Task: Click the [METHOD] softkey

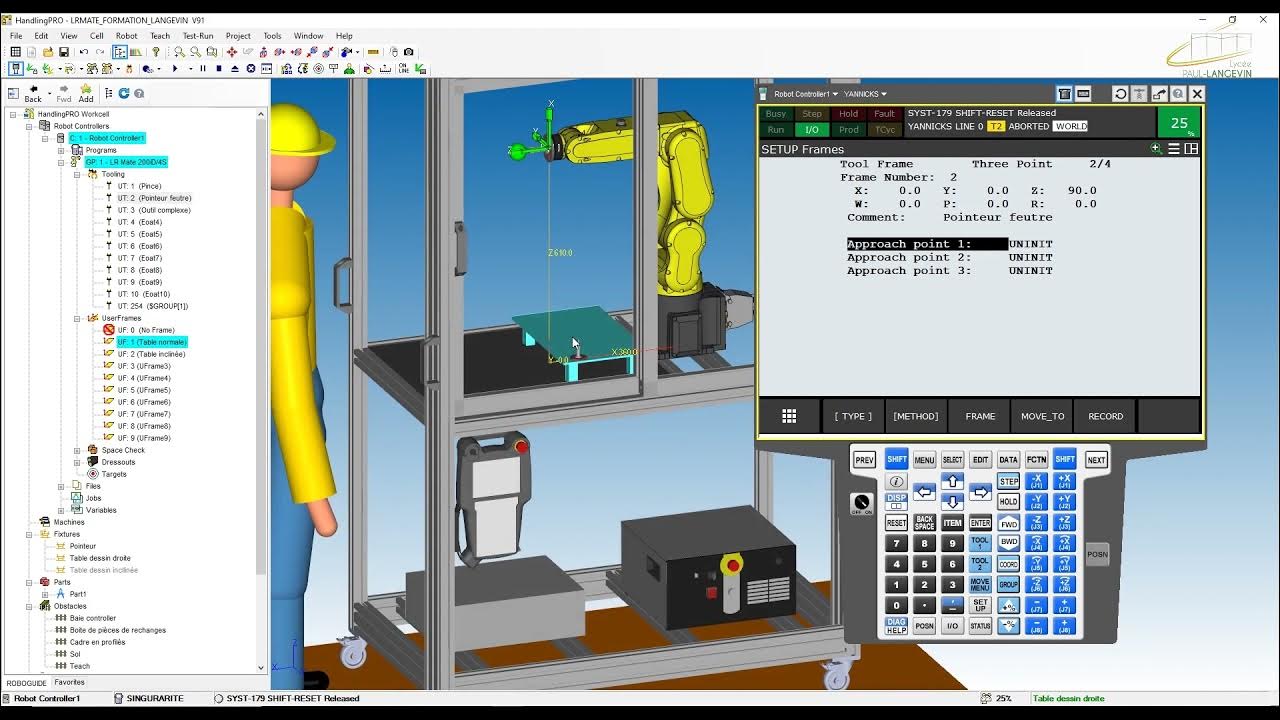Action: [916, 416]
